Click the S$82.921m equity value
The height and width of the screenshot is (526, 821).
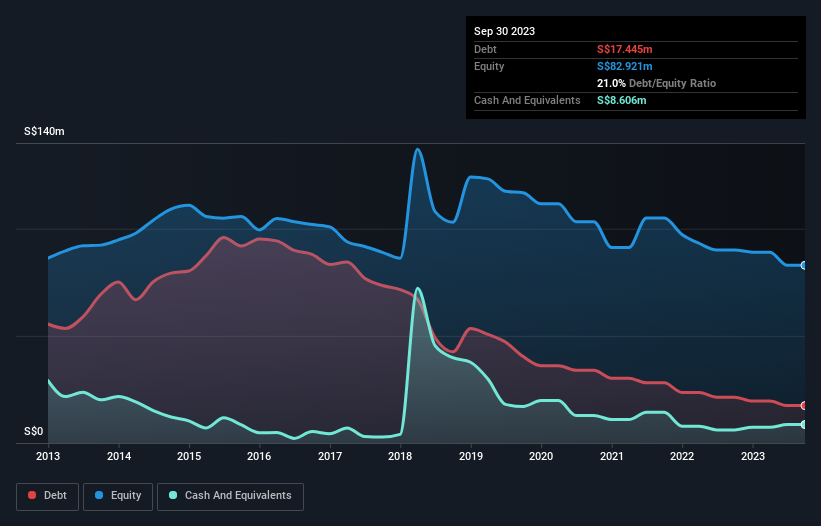[x=625, y=66]
